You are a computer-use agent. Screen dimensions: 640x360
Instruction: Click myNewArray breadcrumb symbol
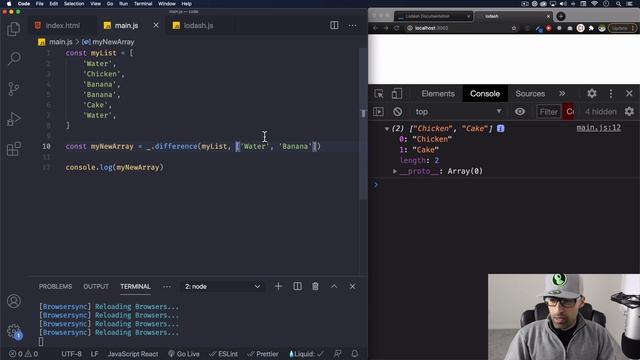(x=108, y=42)
